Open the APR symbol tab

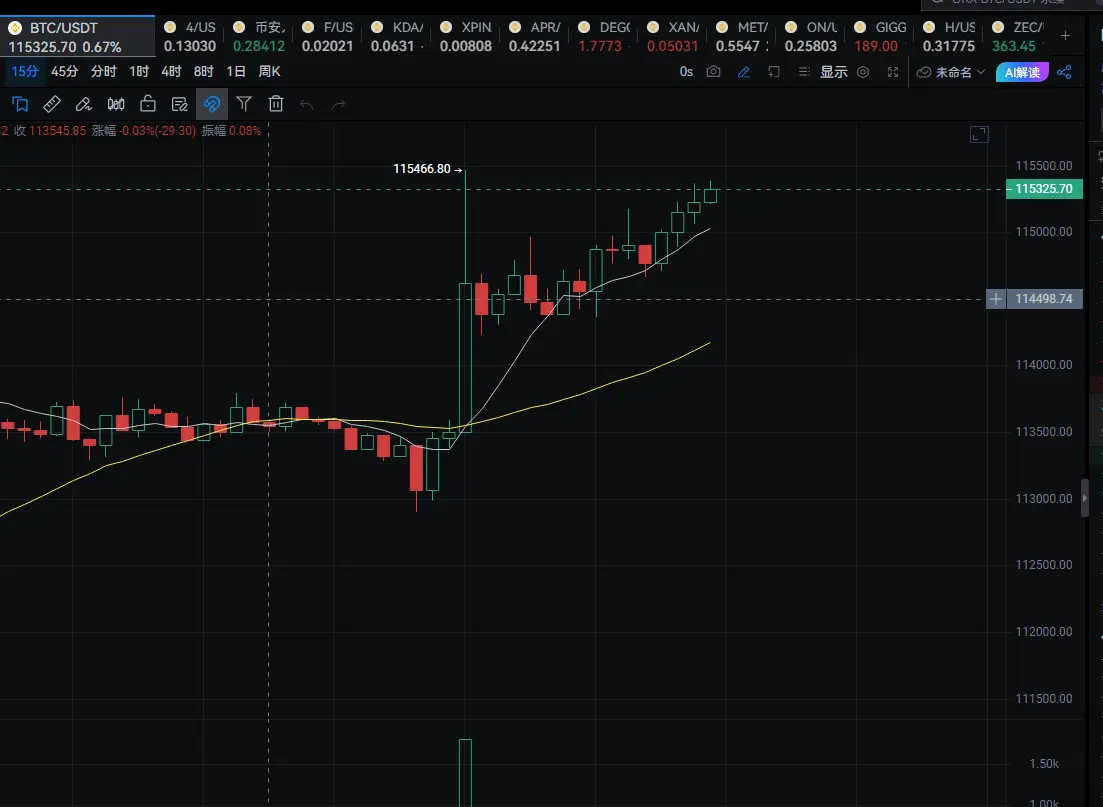(x=535, y=37)
